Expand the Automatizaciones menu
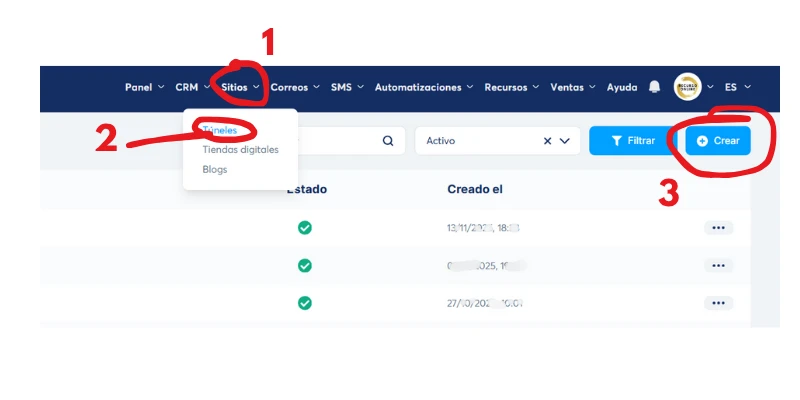The width and height of the screenshot is (800, 400). [x=424, y=87]
